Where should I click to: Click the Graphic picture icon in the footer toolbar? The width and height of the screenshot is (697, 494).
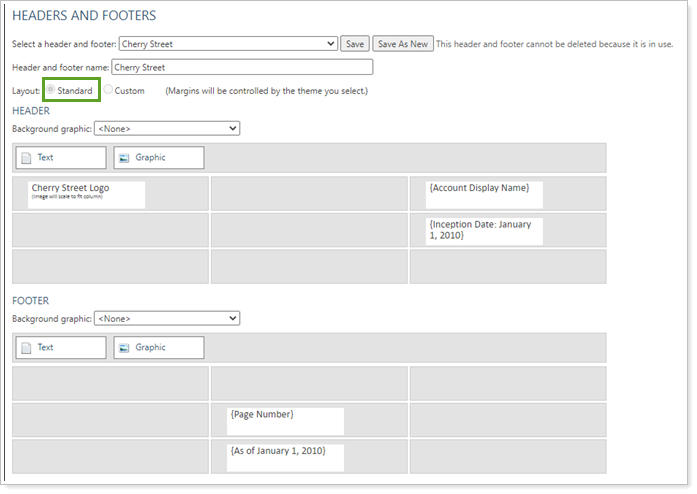pyautogui.click(x=123, y=348)
